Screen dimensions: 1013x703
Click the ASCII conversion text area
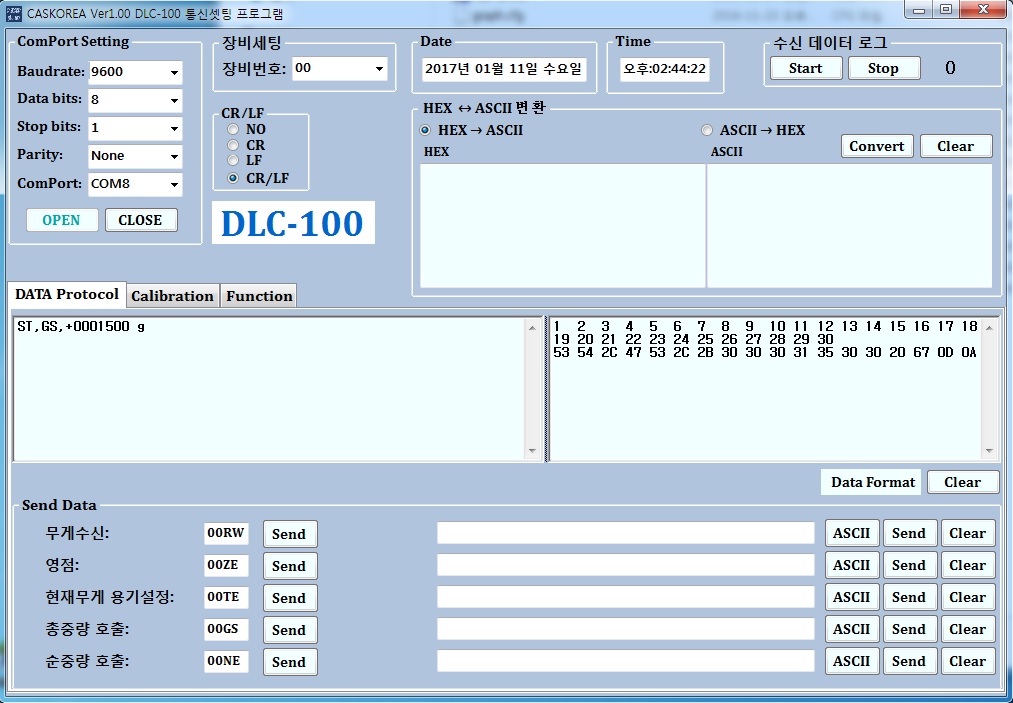click(850, 226)
